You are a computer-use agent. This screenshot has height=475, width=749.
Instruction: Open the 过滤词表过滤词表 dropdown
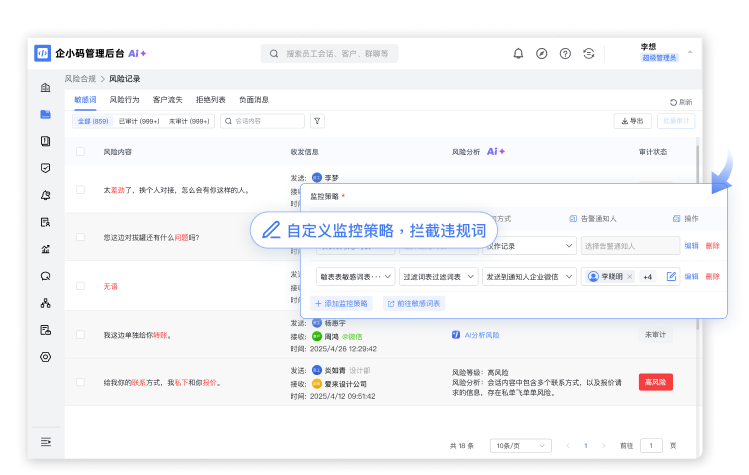point(439,277)
